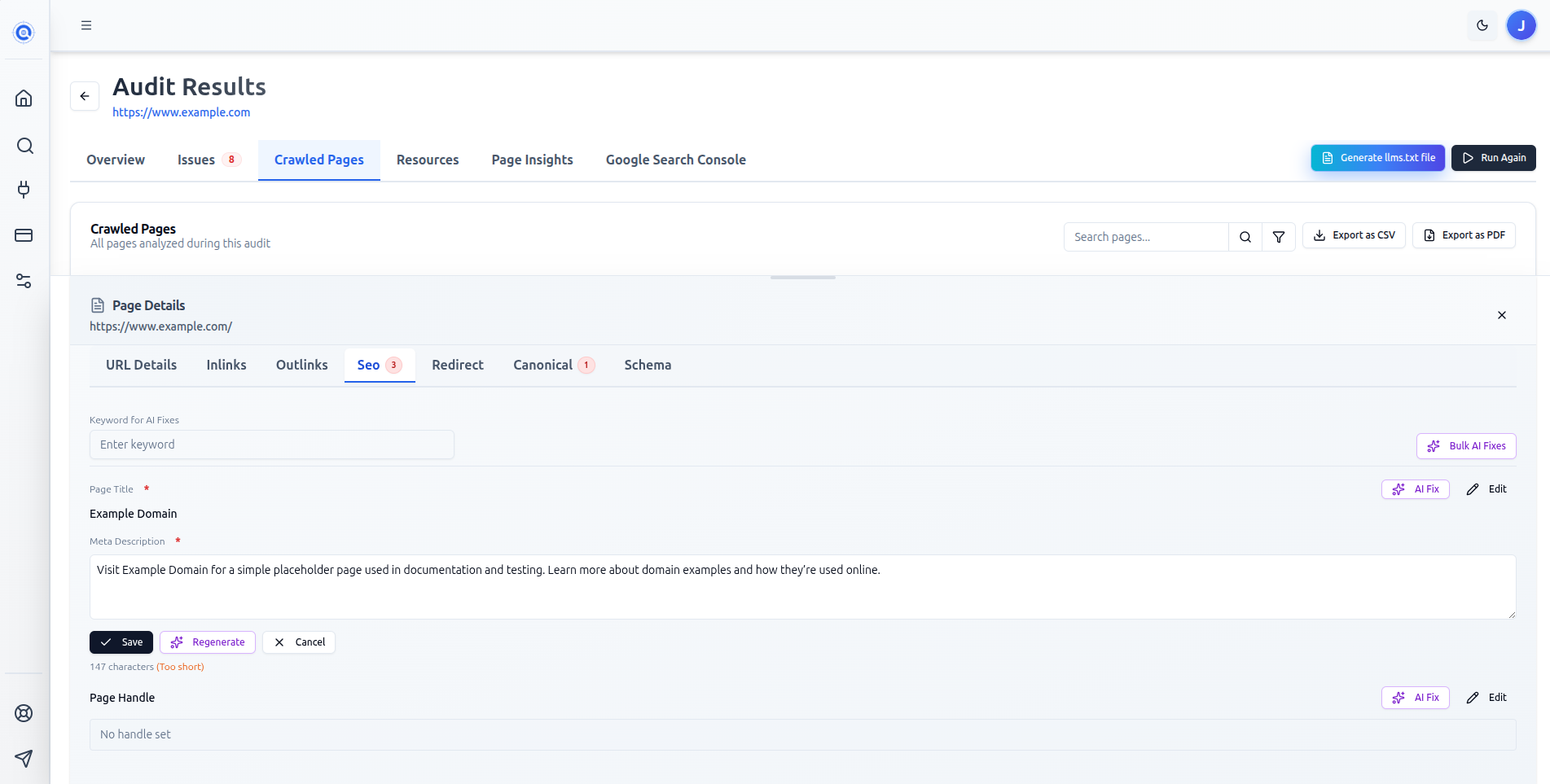Open the Help lifebuoy icon
Viewport: 1550px width, 784px height.
point(24,713)
